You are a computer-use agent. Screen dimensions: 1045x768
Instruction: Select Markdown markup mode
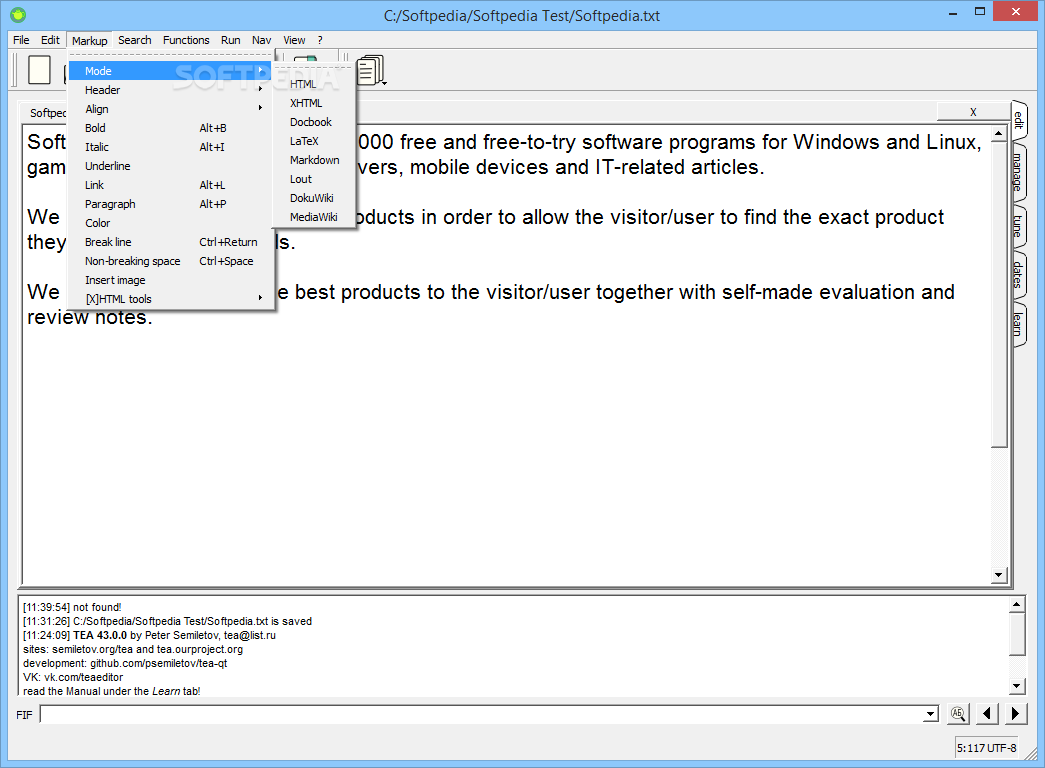pos(314,160)
